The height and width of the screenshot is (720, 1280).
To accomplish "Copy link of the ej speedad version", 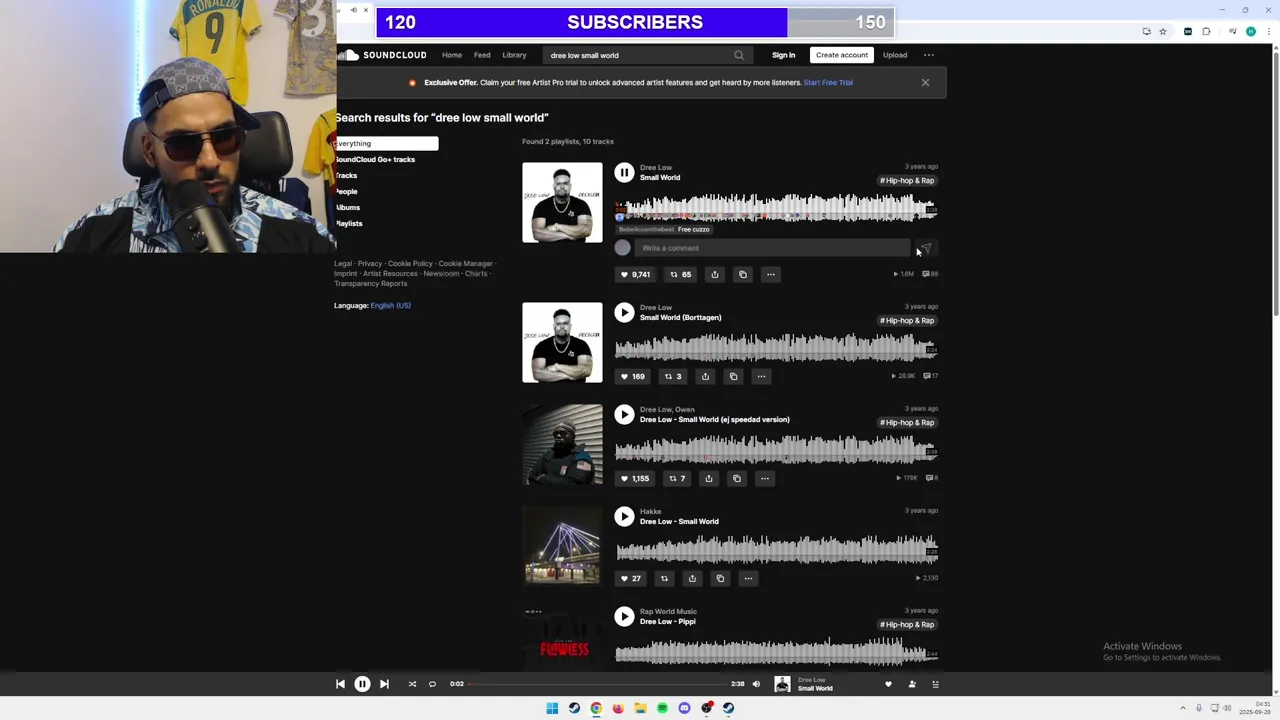I will click(x=736, y=478).
